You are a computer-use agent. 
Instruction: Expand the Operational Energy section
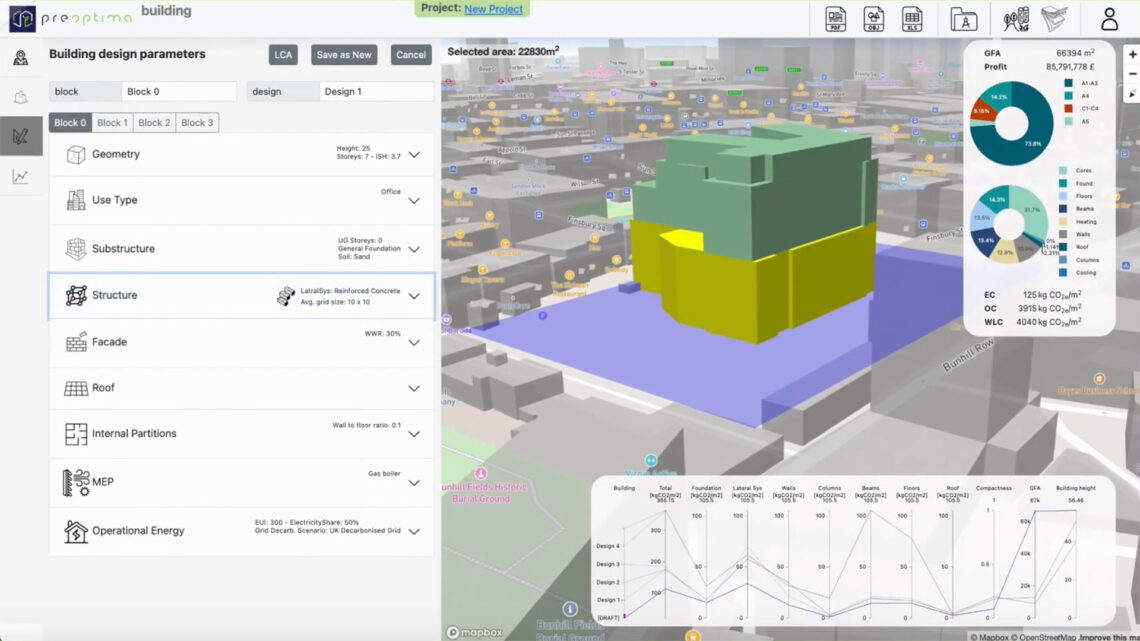pyautogui.click(x=413, y=531)
